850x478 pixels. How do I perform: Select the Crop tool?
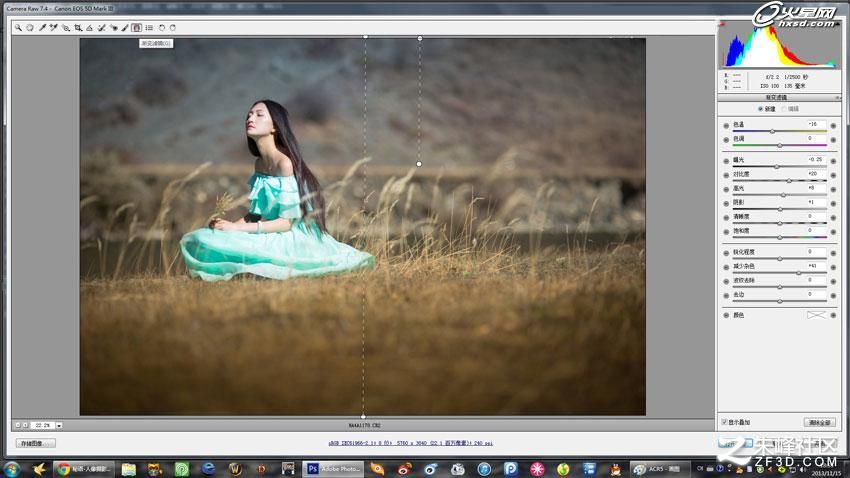(x=78, y=28)
